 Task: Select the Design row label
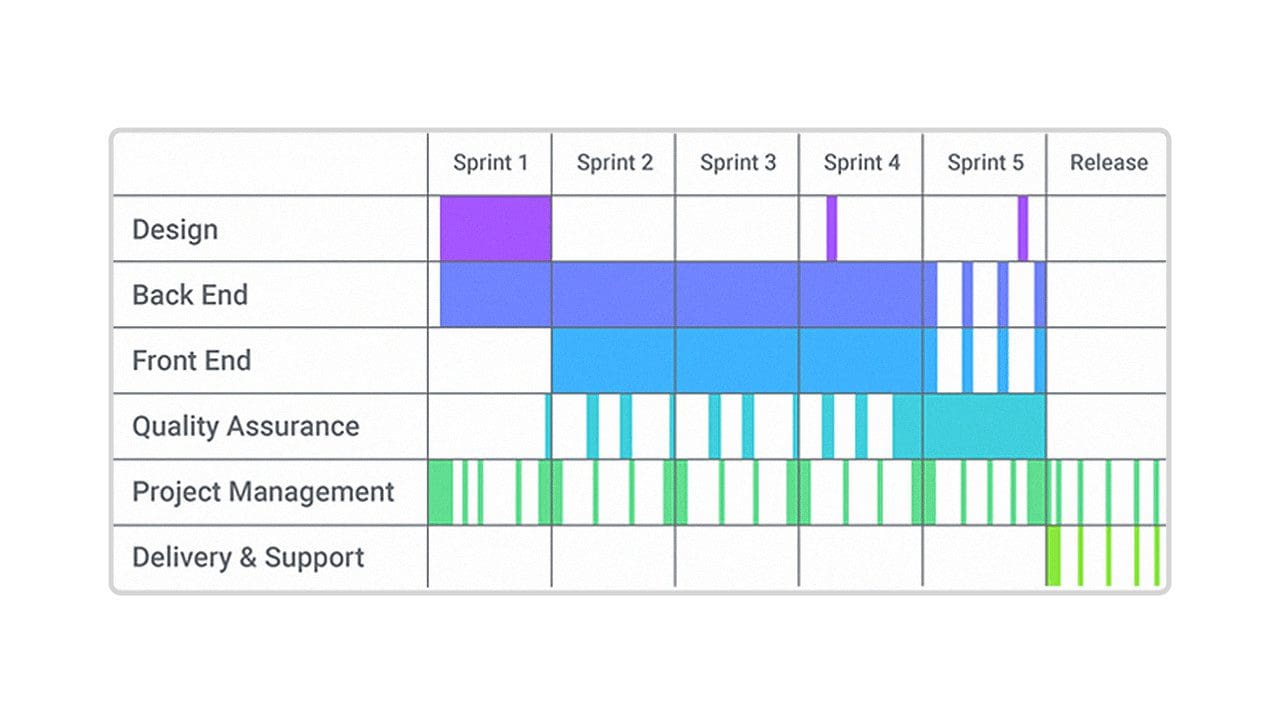pos(175,229)
